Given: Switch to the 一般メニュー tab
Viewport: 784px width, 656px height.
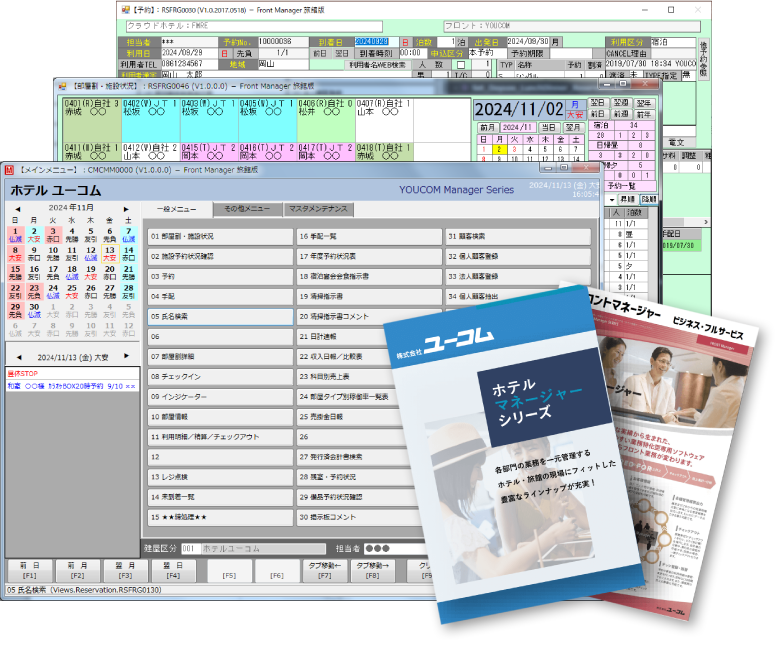Looking at the screenshot, I should [x=177, y=209].
